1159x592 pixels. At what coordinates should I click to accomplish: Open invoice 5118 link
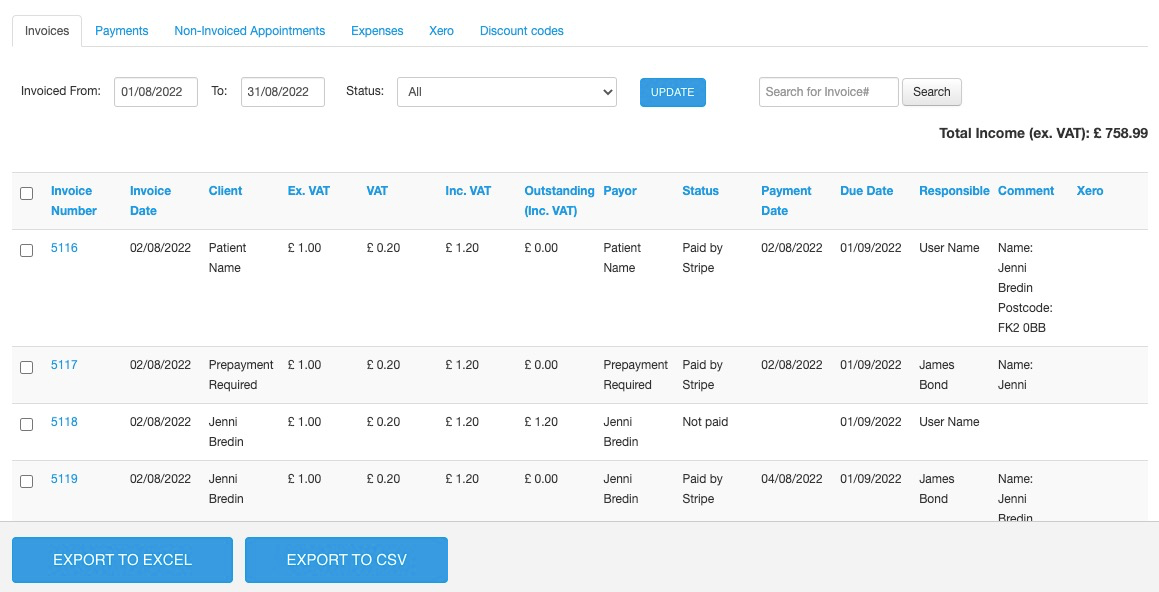click(64, 421)
